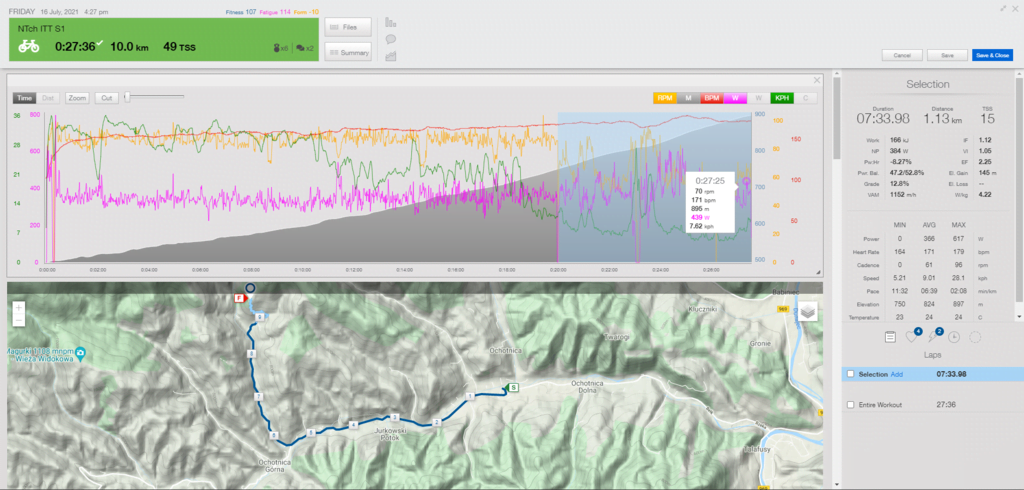The image size is (1024, 490).
Task: Check the Selection lap checkbox
Action: pos(850,373)
